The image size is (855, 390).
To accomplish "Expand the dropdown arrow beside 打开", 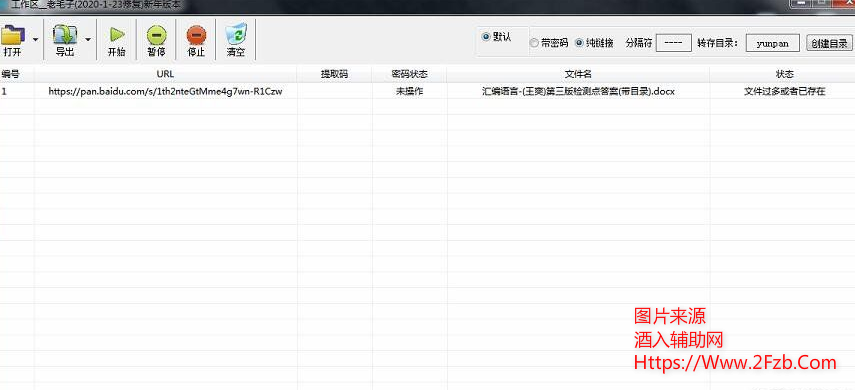I will click(x=35, y=40).
